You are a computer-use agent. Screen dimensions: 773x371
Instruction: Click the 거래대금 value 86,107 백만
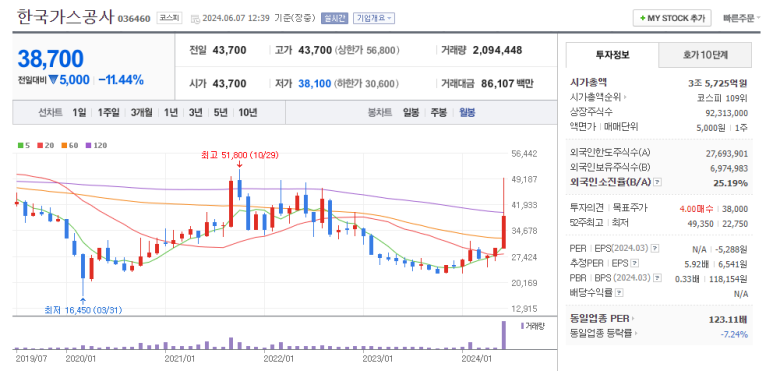tap(507, 84)
